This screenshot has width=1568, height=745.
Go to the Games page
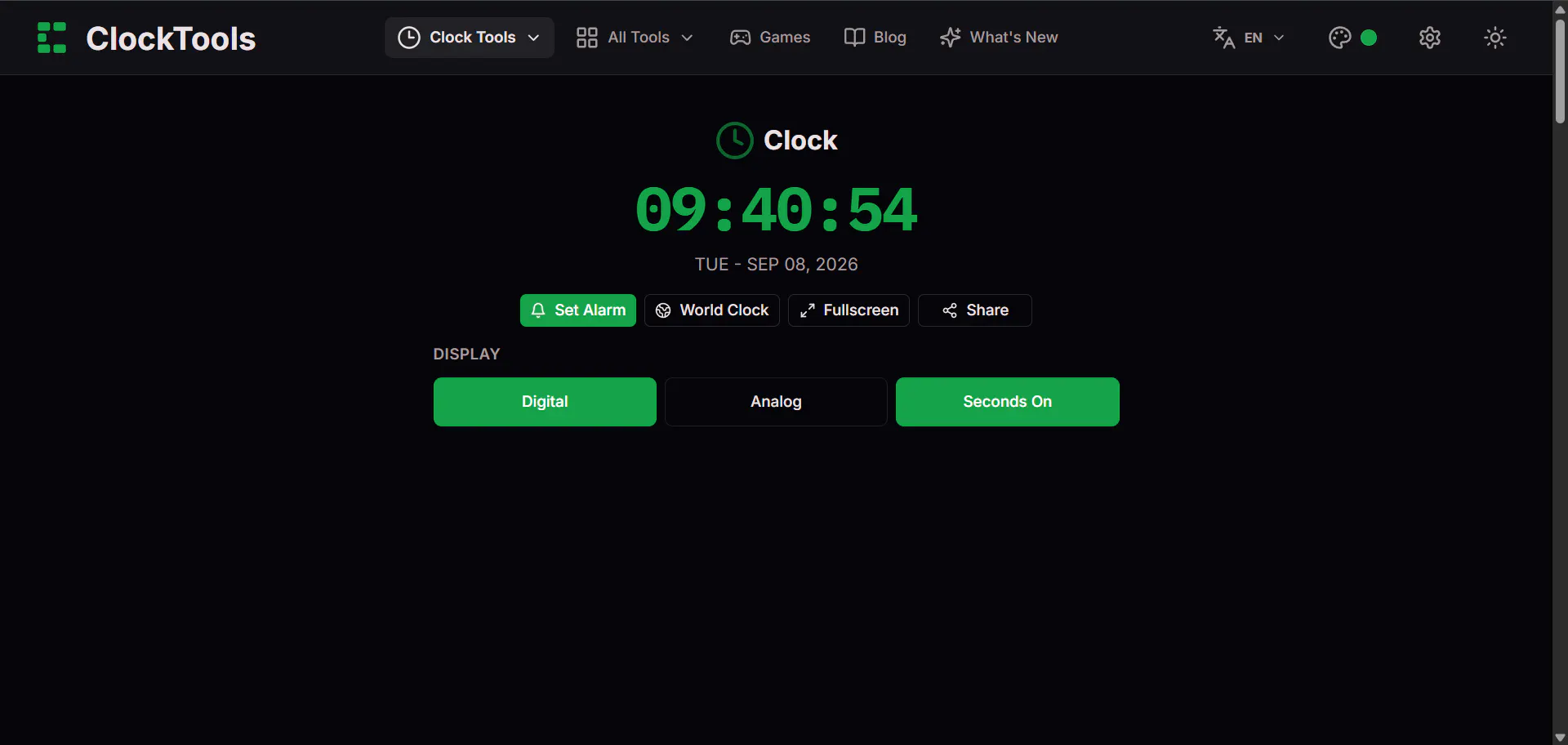point(769,38)
